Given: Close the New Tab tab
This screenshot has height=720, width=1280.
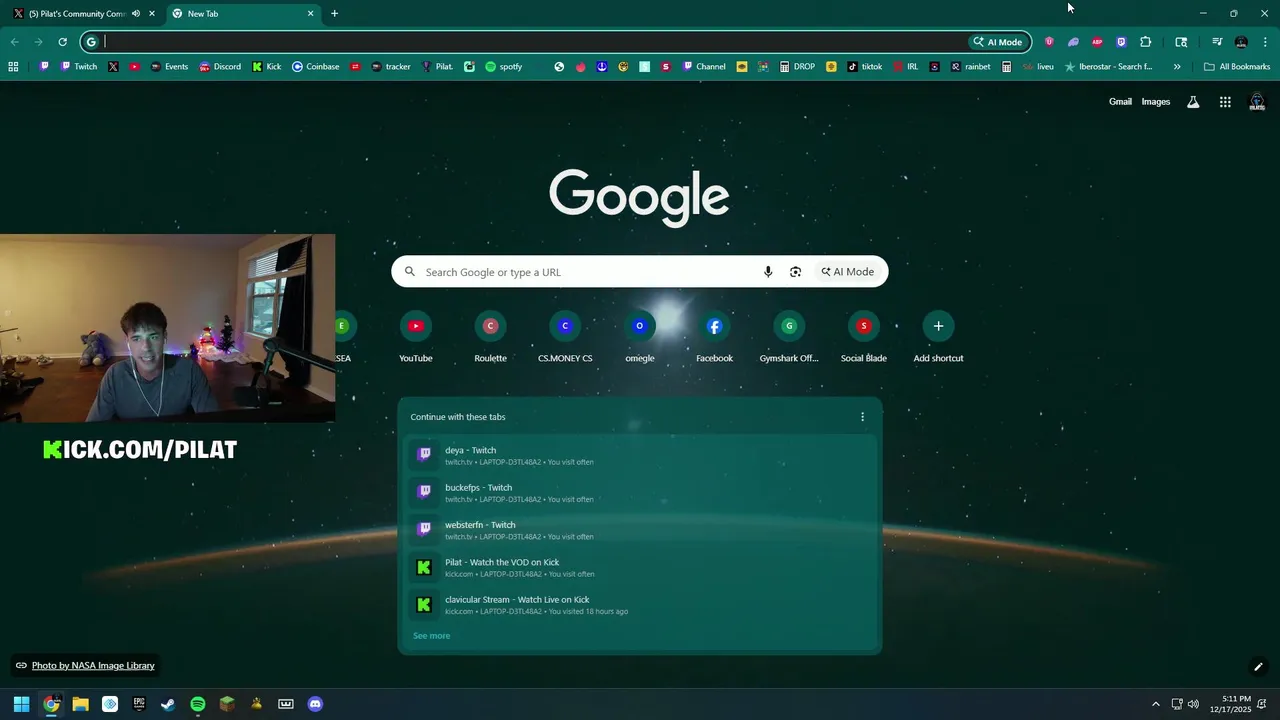Looking at the screenshot, I should point(310,14).
